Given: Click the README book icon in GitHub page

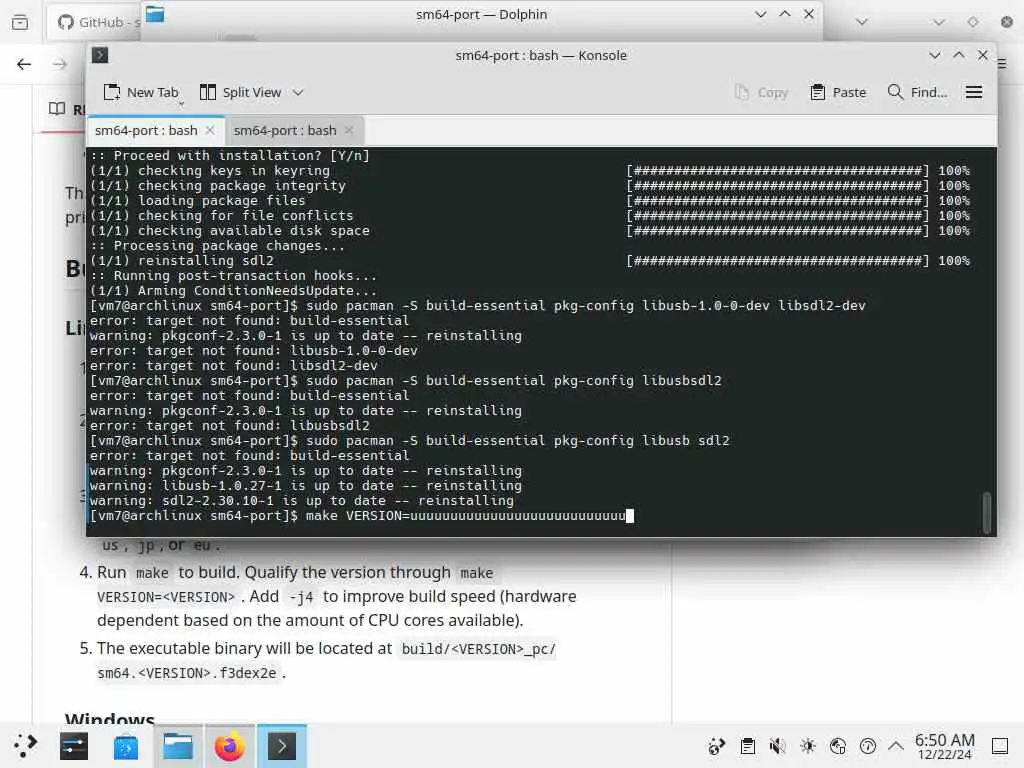Looking at the screenshot, I should (57, 108).
